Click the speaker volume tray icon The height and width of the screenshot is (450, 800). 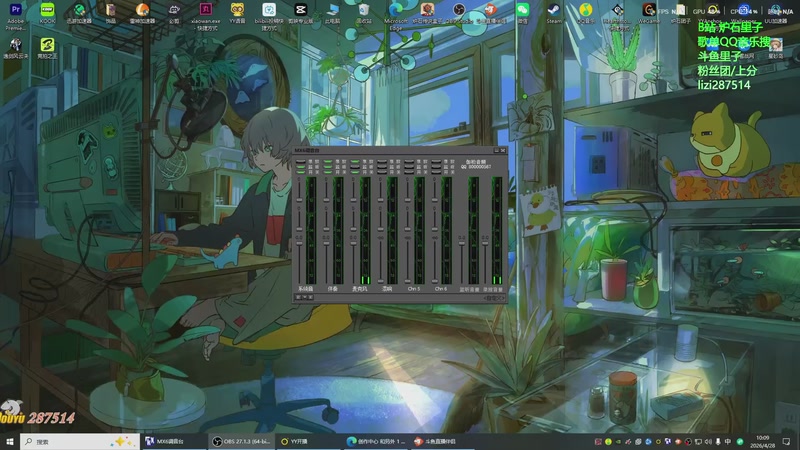pos(708,441)
